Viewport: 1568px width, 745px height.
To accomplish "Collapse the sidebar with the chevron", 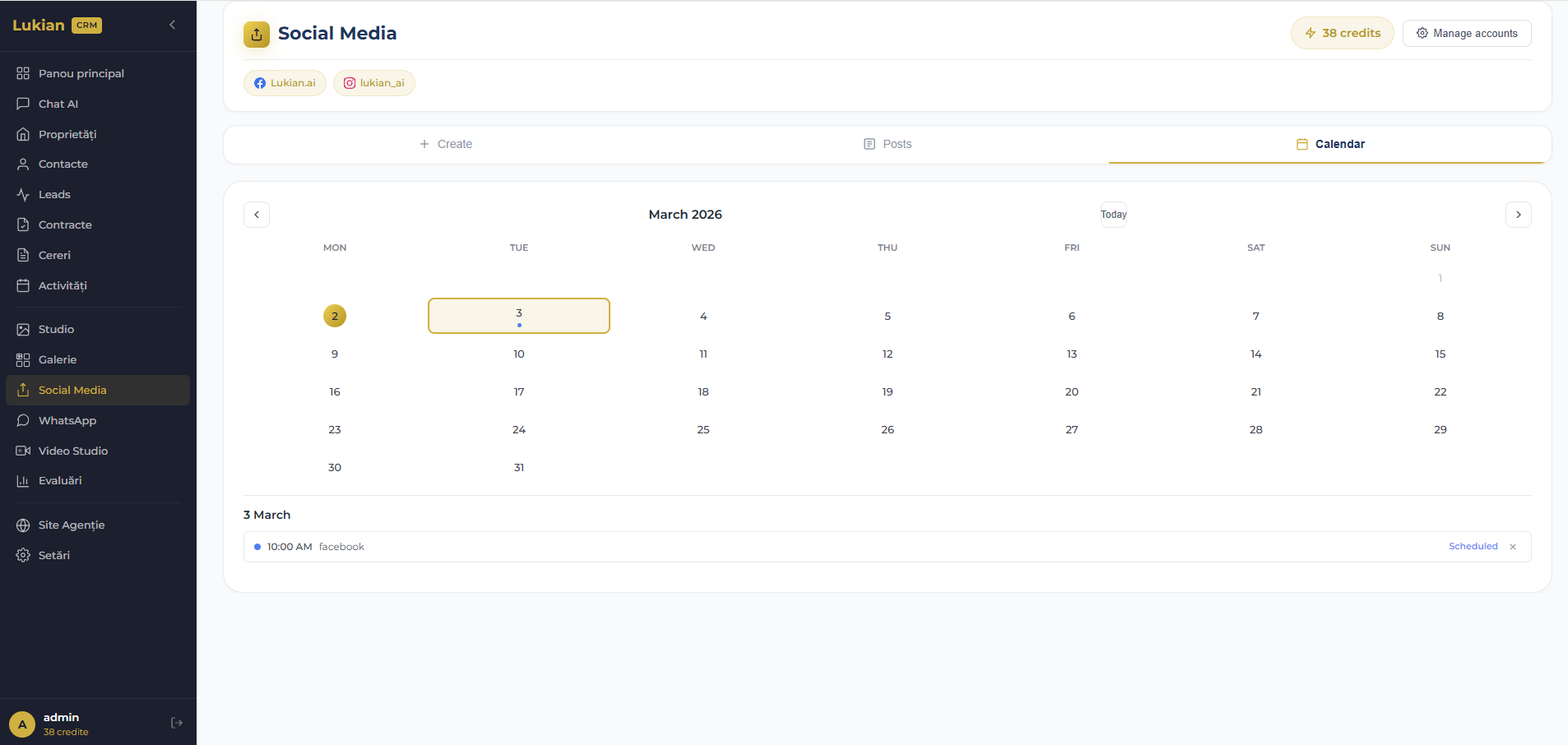I will click(x=172, y=25).
